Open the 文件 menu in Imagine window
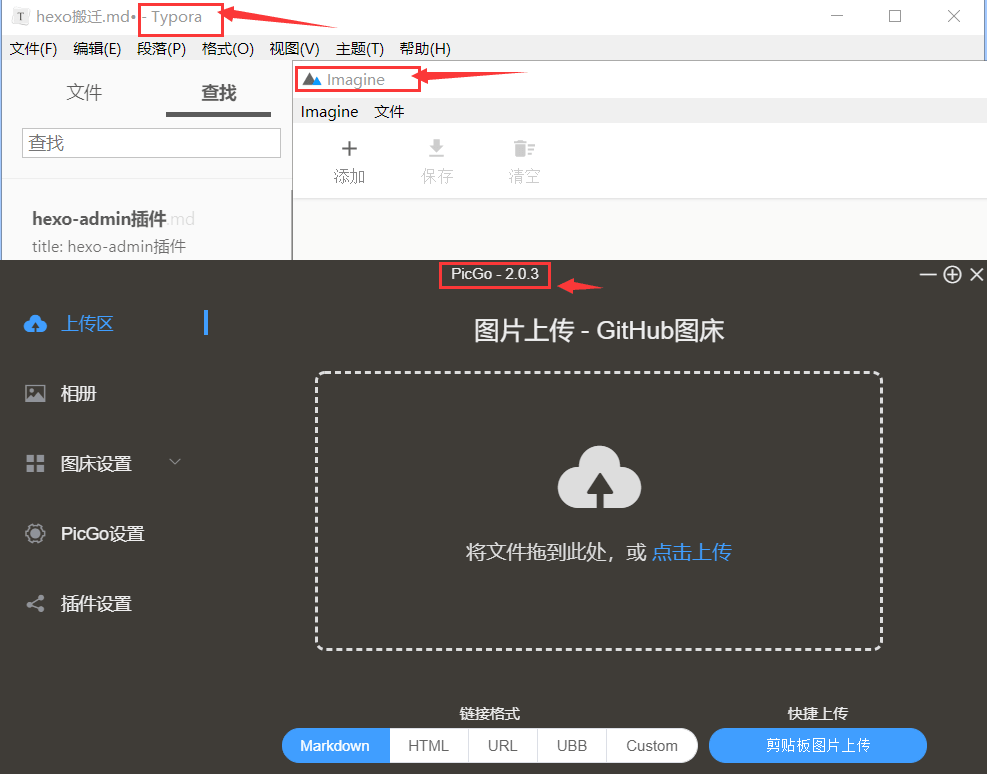The width and height of the screenshot is (987, 774). coord(389,112)
